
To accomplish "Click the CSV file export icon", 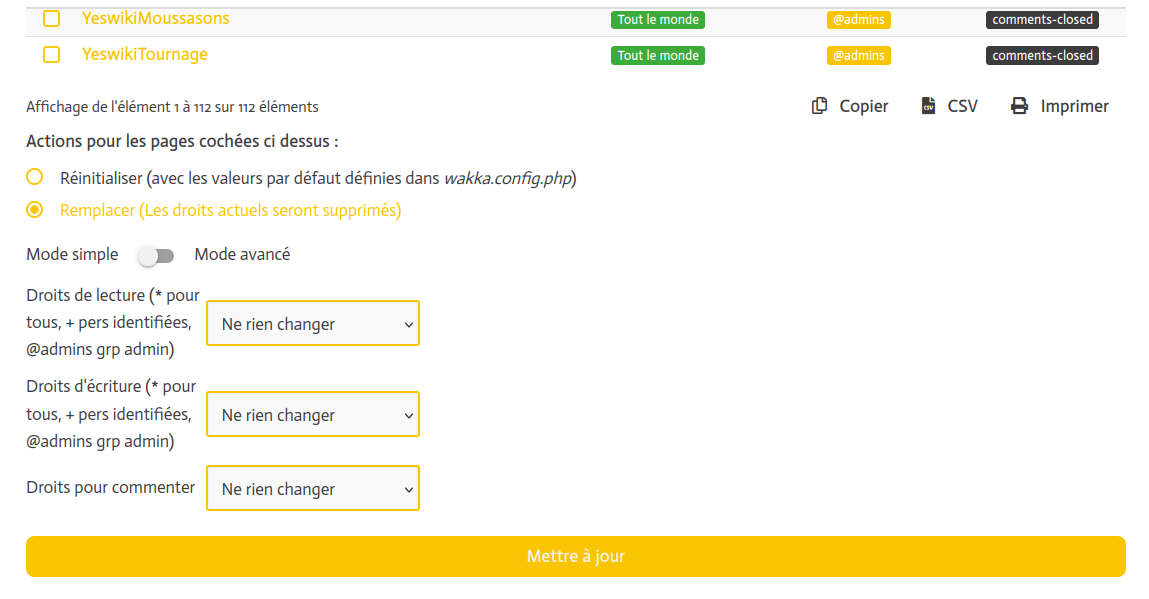I will point(928,106).
